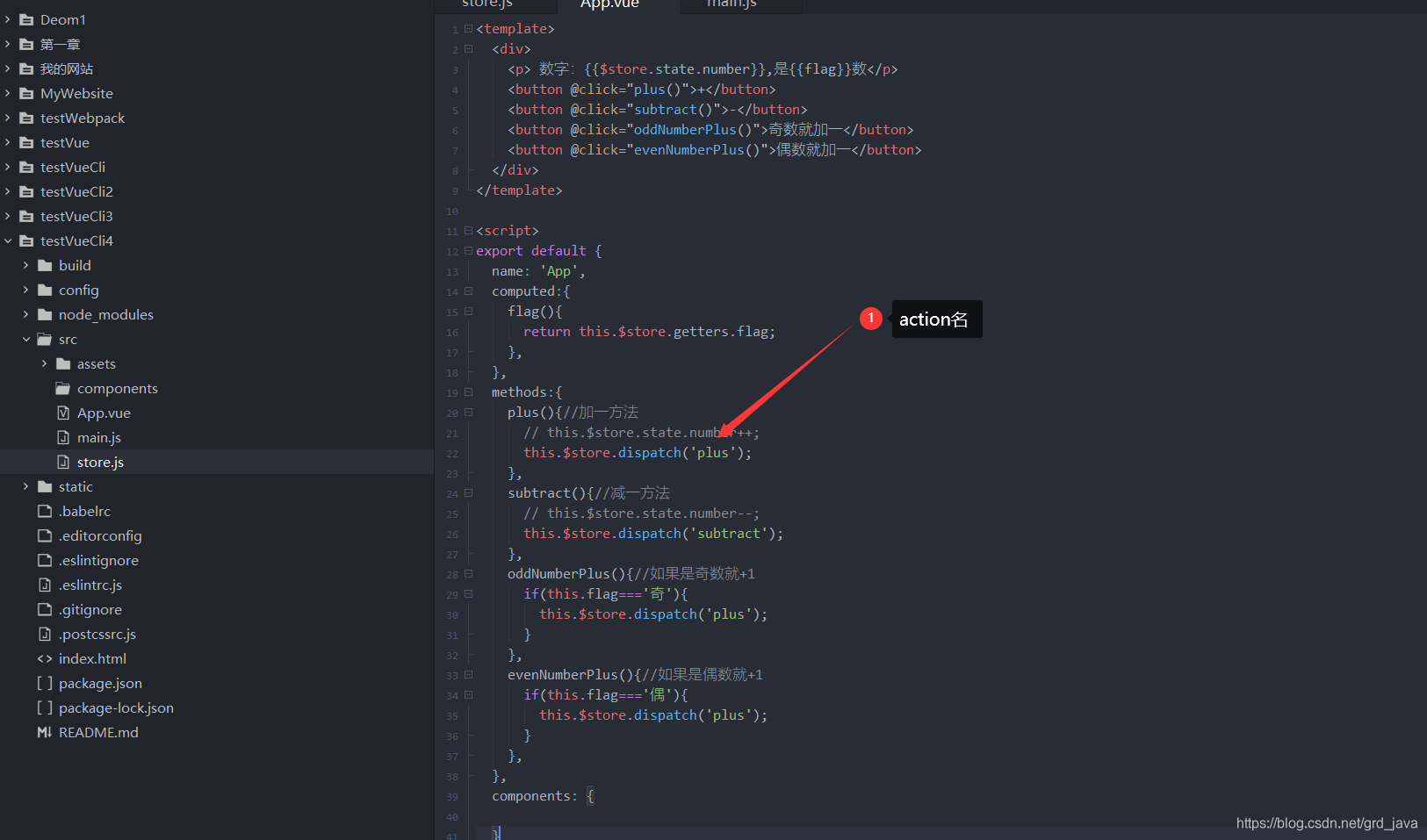This screenshot has height=840, width=1427.
Task: Click the .babelrc file icon
Action: [45, 511]
